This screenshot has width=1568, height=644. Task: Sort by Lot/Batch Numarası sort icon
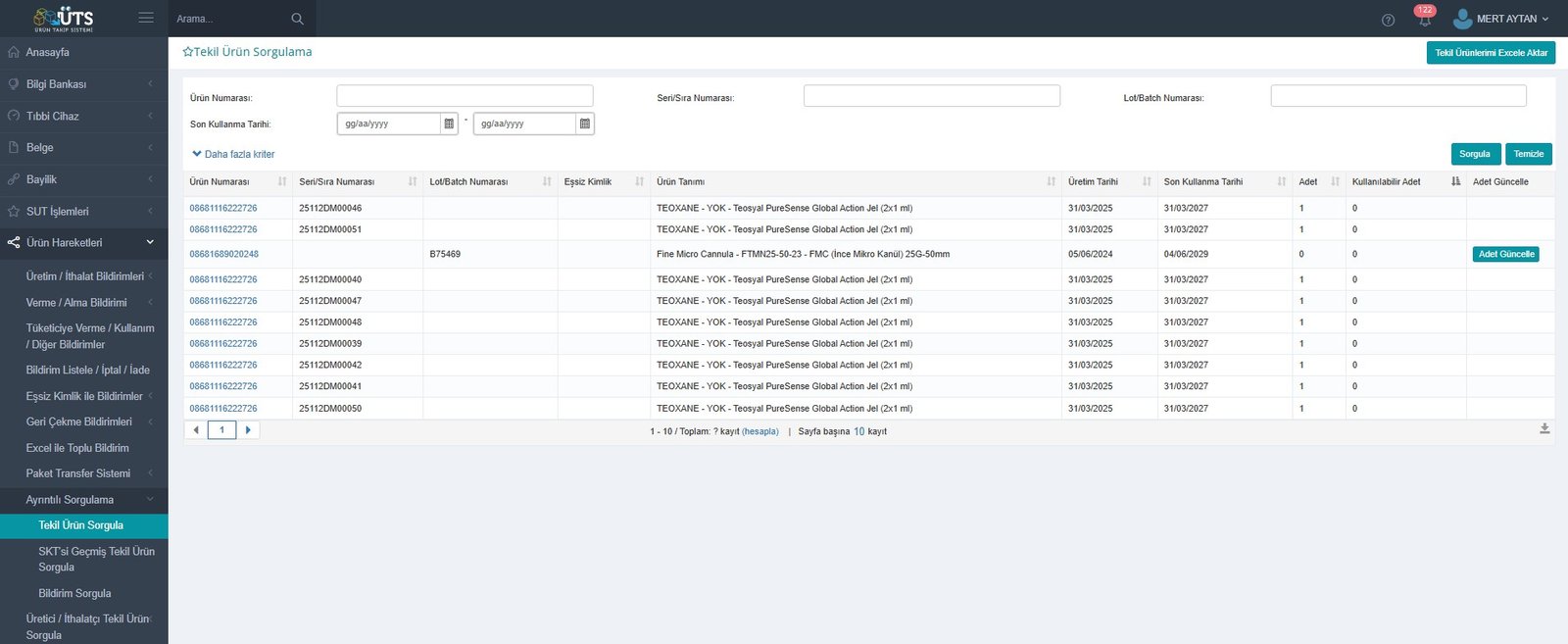547,181
